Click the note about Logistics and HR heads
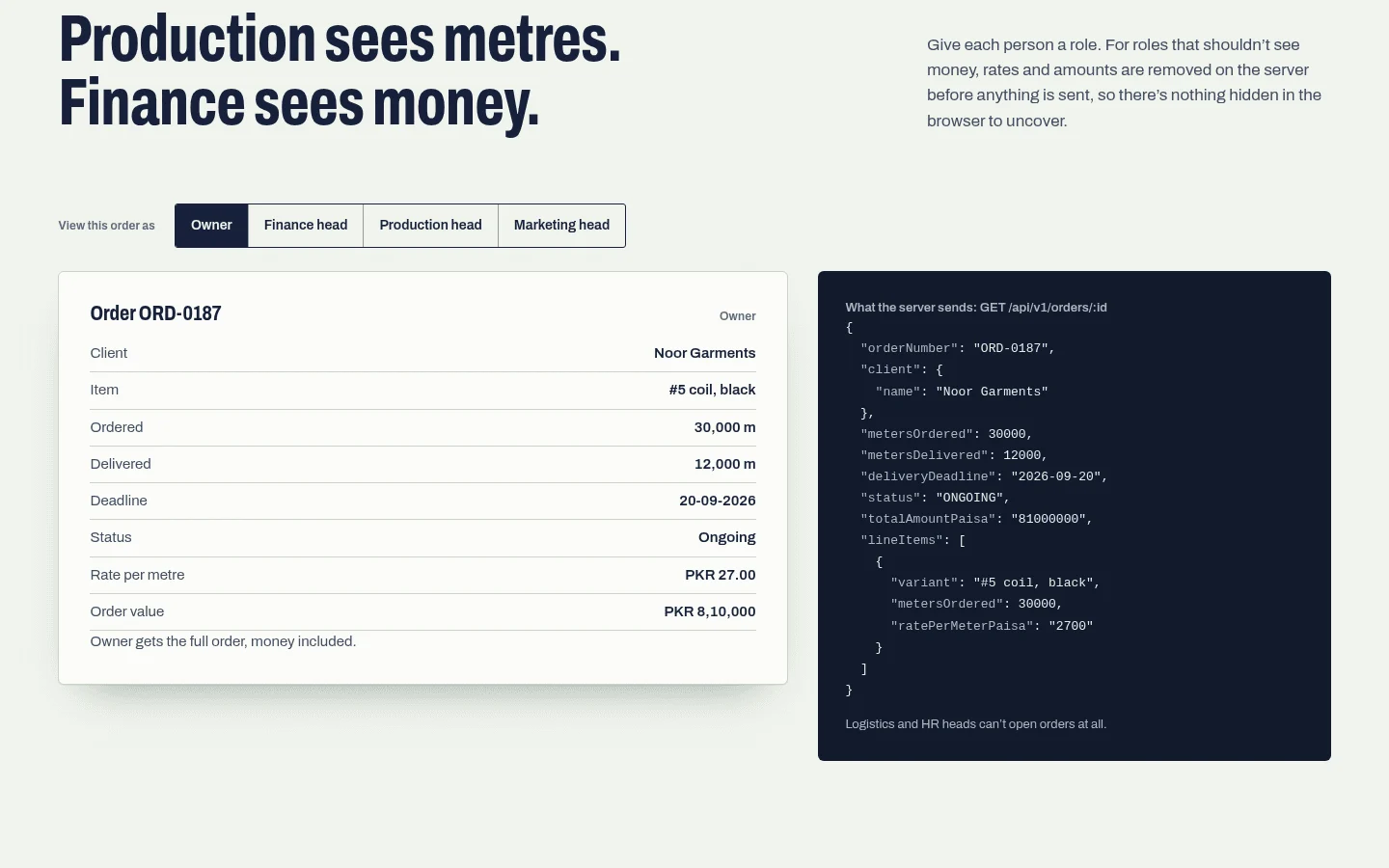 [976, 724]
